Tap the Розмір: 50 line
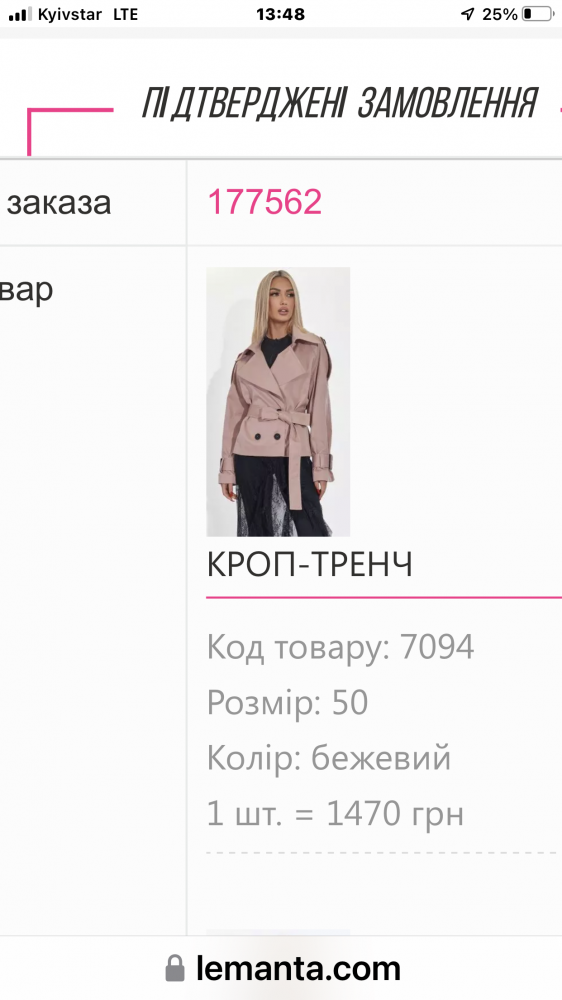This screenshot has height=1000, width=562. (x=288, y=703)
